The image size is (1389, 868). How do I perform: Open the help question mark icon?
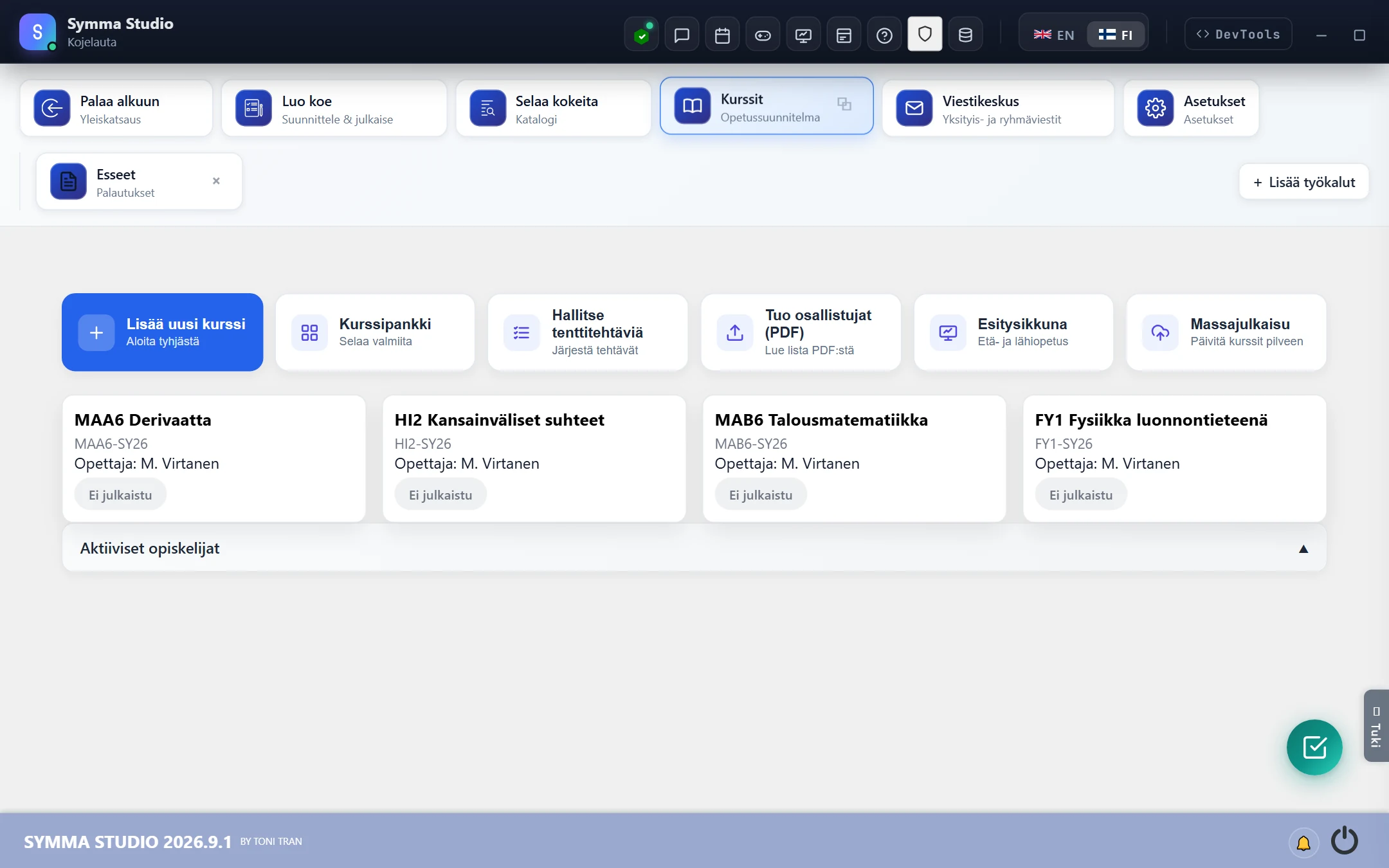click(x=884, y=35)
